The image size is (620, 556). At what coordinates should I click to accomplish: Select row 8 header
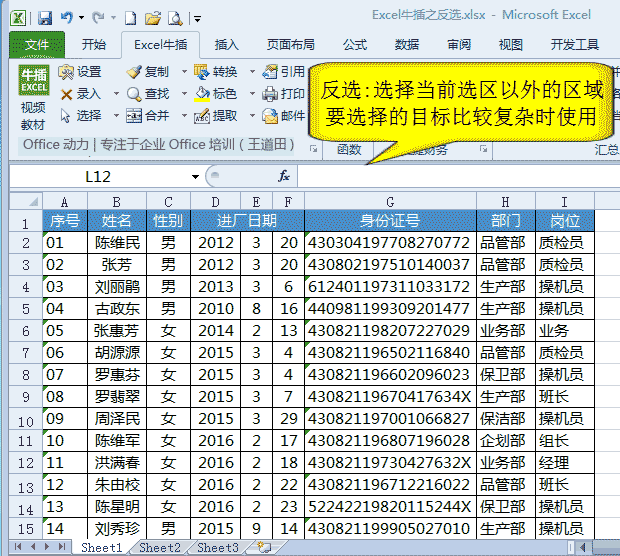click(26, 374)
